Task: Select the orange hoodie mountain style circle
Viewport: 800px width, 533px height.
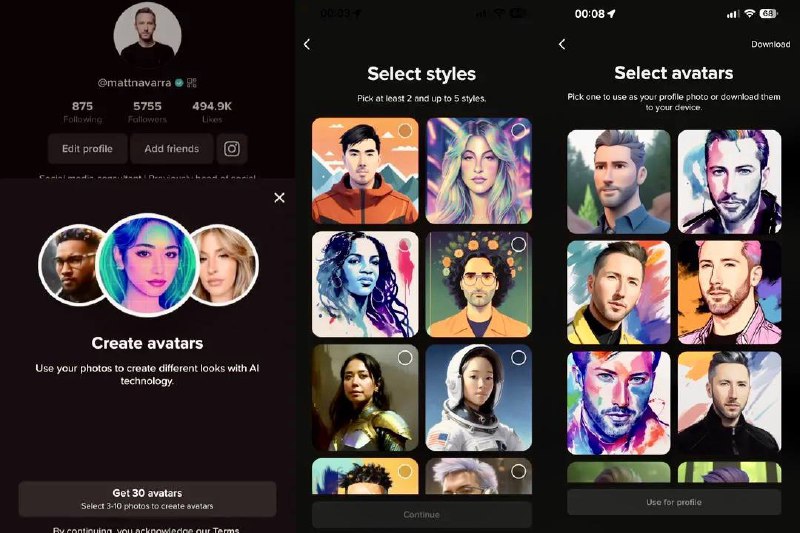Action: click(405, 131)
